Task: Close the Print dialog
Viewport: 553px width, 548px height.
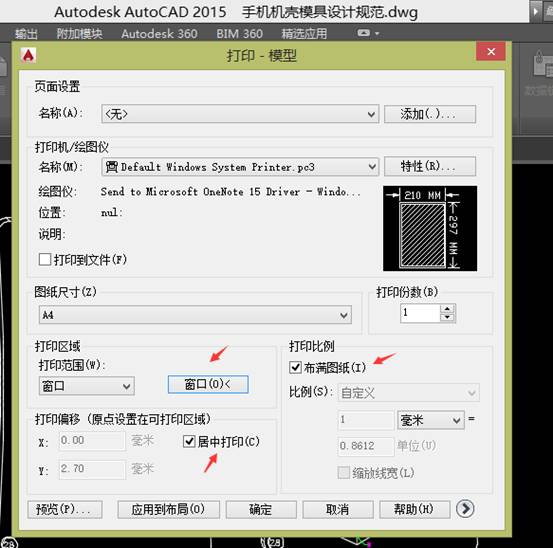Action: click(491, 51)
